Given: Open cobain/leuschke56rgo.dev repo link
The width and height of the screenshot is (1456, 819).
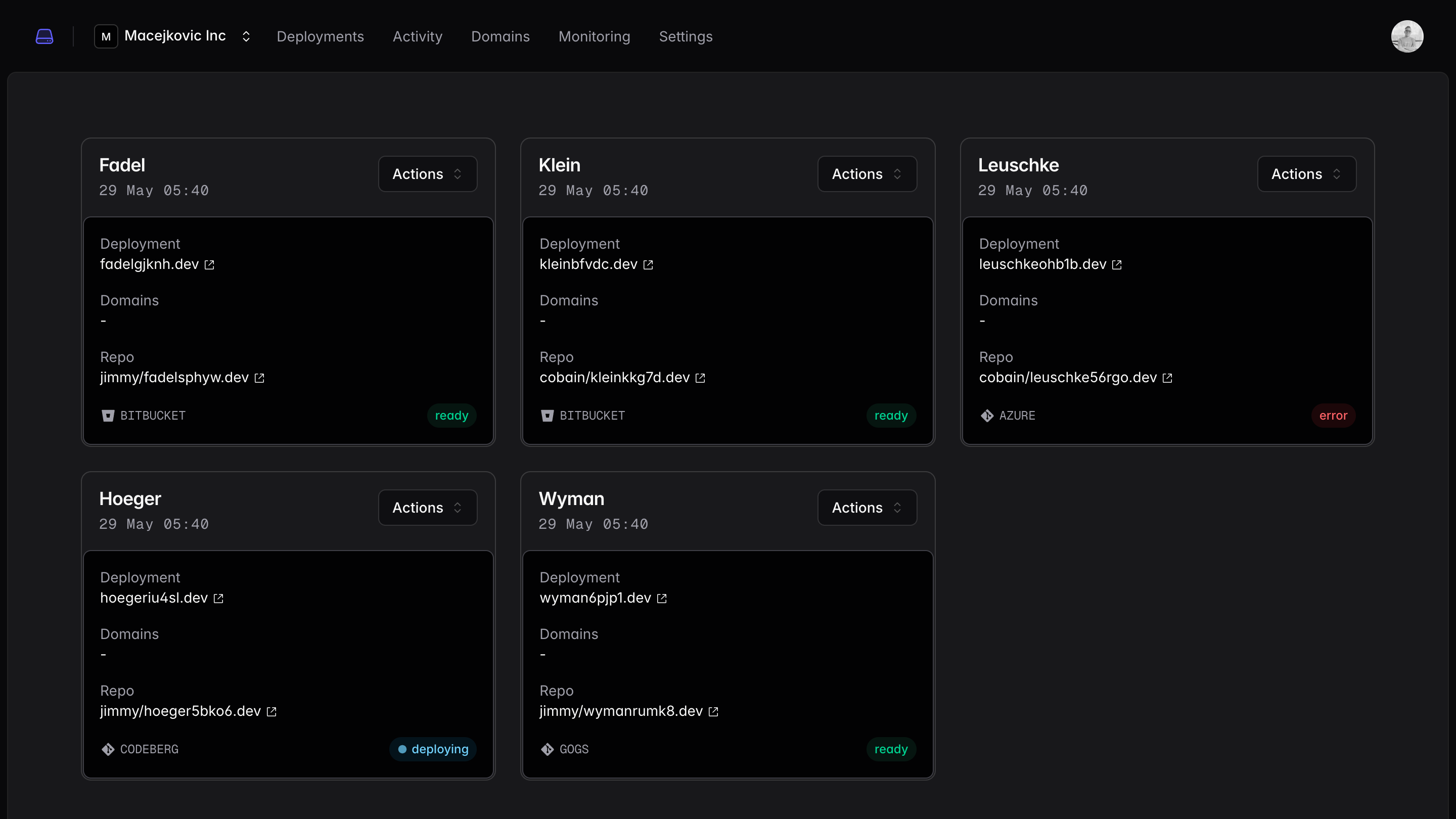Looking at the screenshot, I should coord(1068,378).
